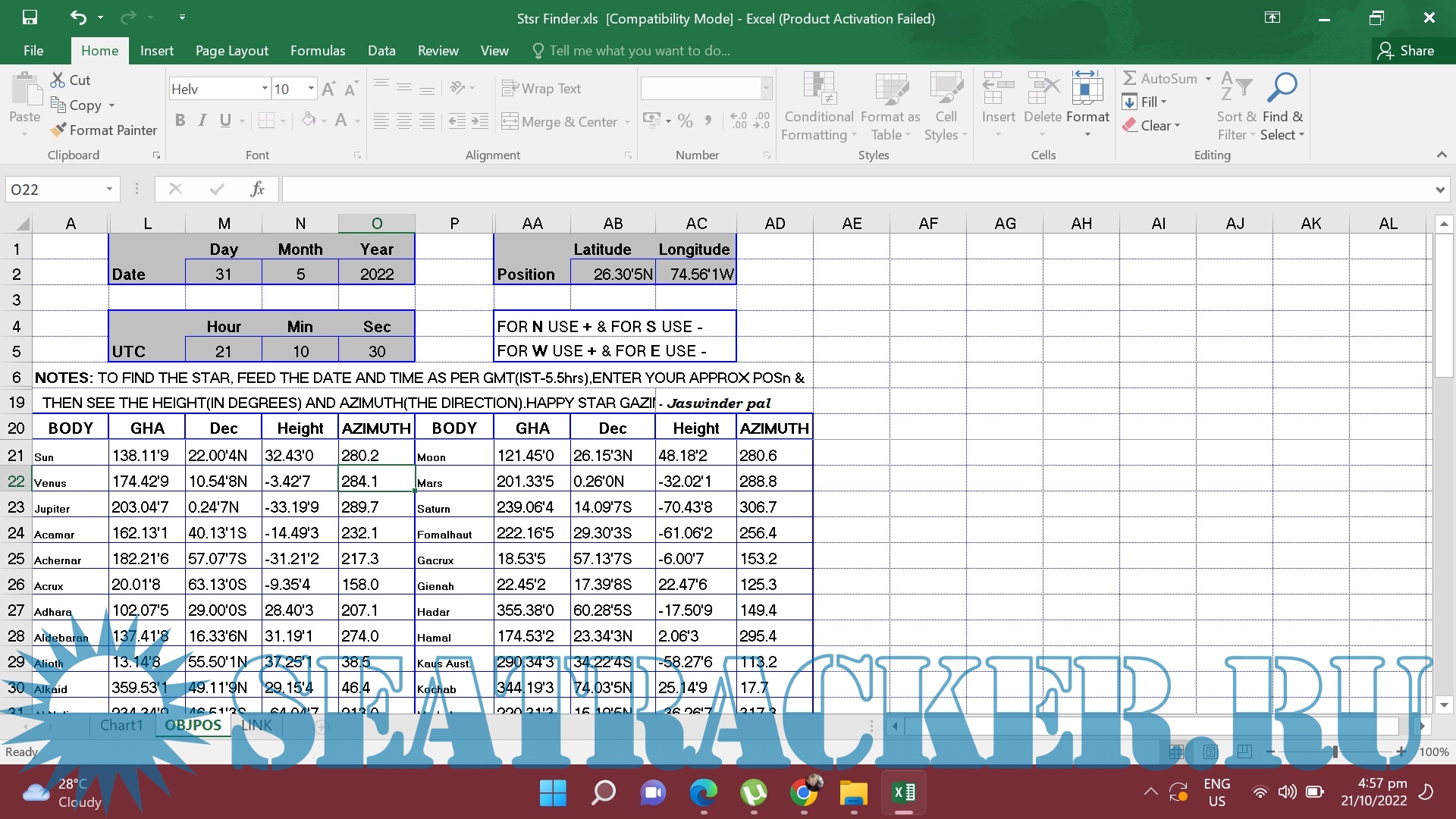Open Chrome from the taskbar

point(804,793)
